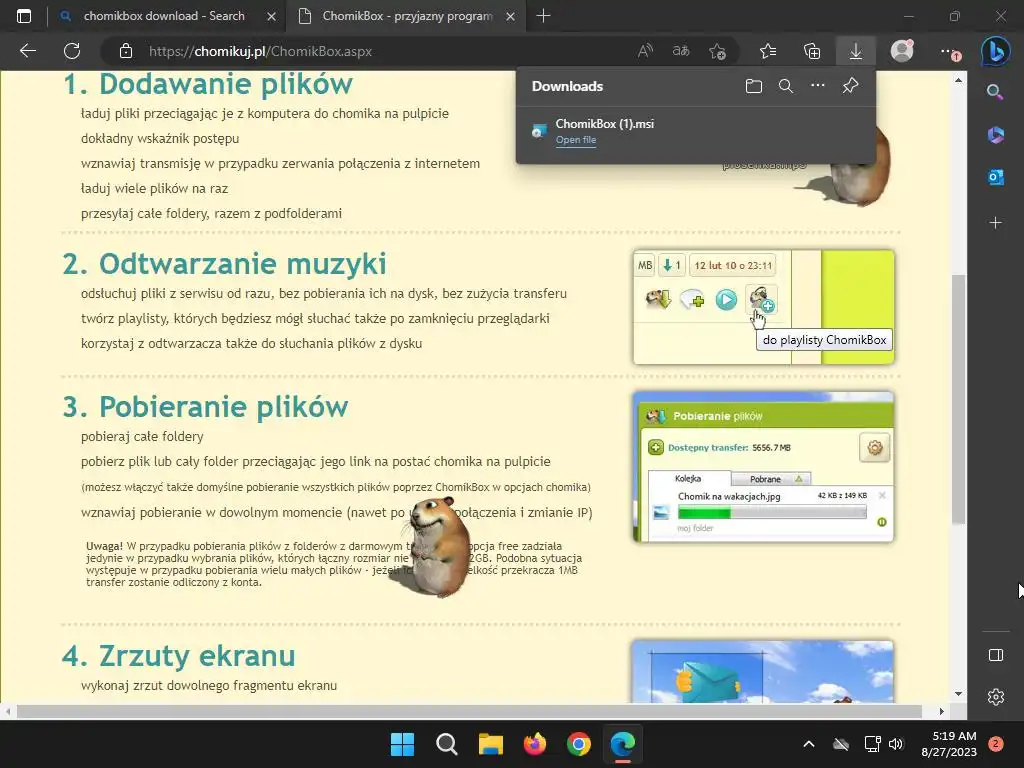Open volume control in system tray
Viewport: 1024px width, 768px height.
pos(896,744)
